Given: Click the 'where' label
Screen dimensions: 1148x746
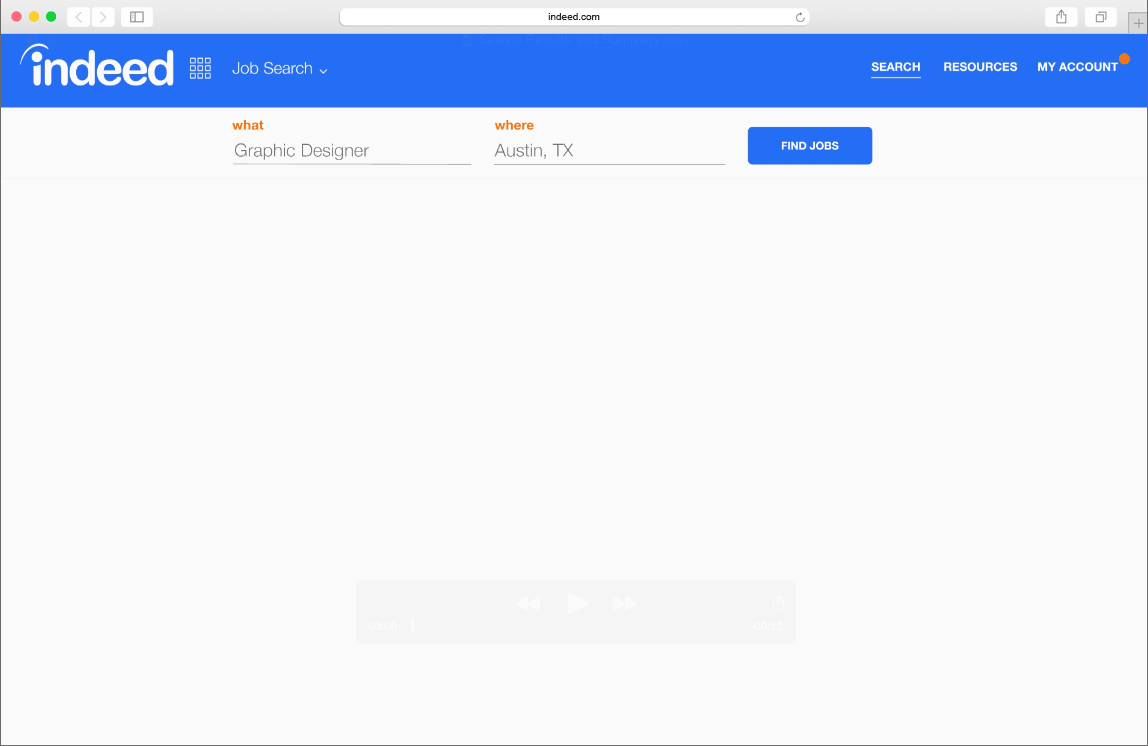Looking at the screenshot, I should [514, 125].
